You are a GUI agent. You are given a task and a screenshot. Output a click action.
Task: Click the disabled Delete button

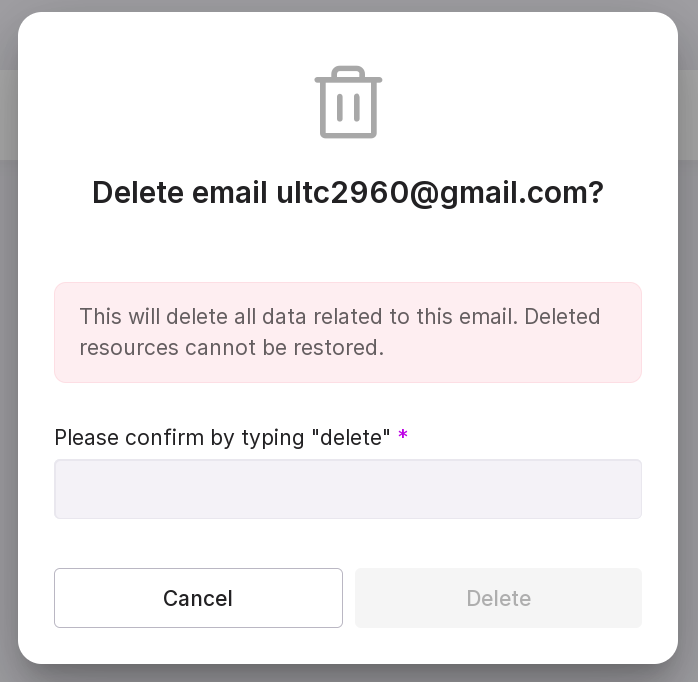point(498,598)
